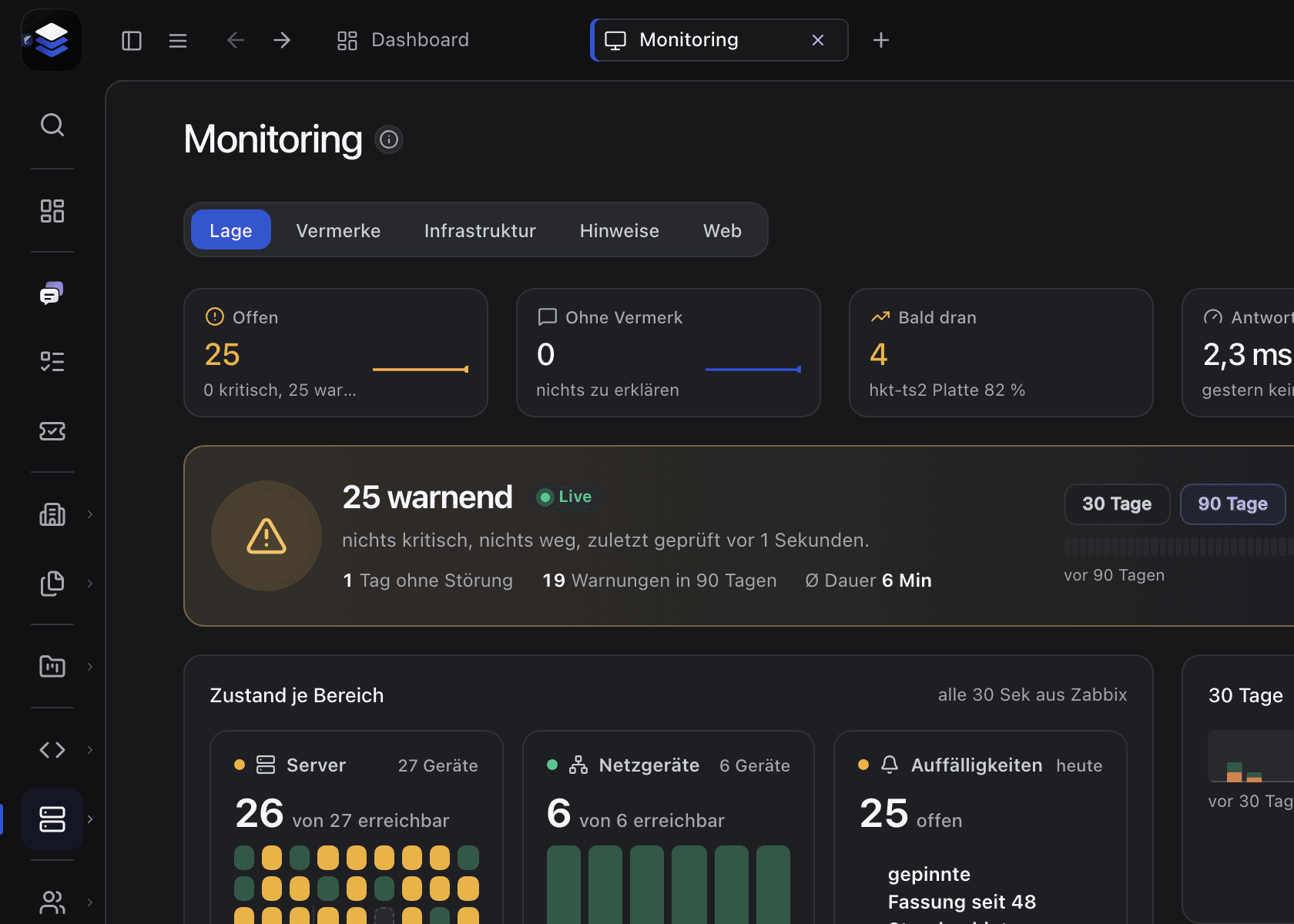Go forward with the right arrow
Viewport: 1294px width, 924px height.
282,40
